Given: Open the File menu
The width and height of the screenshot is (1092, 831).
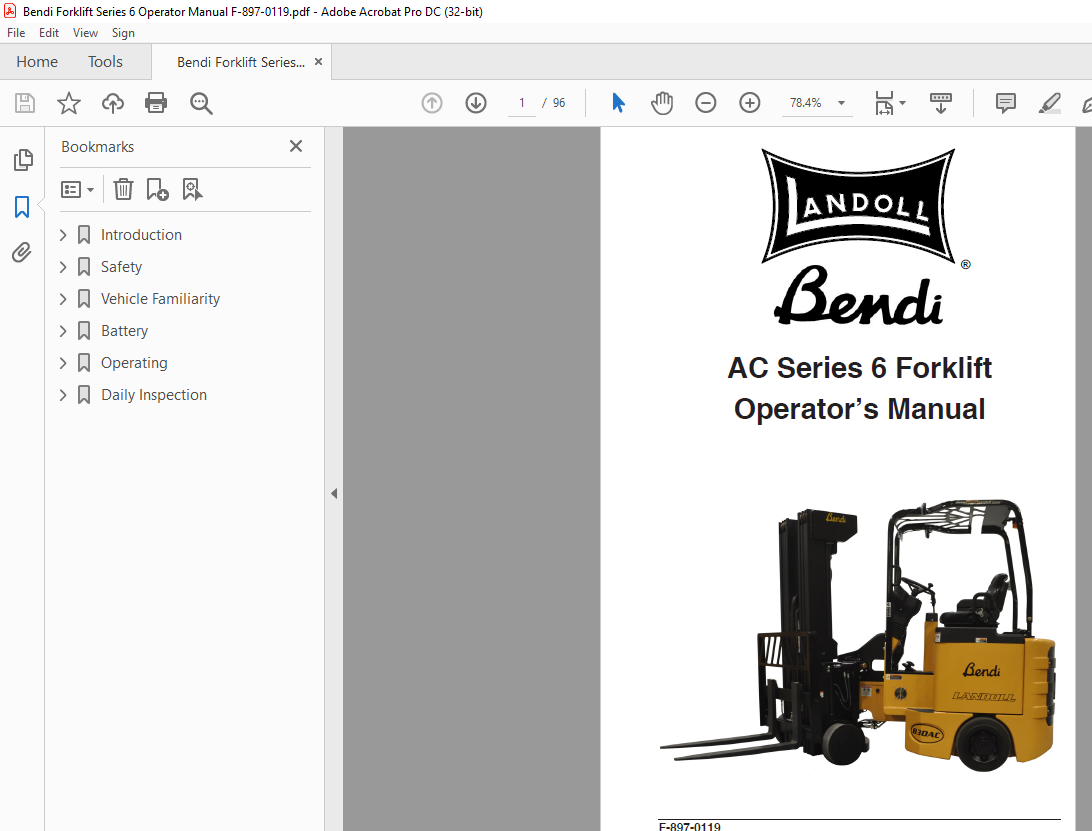Looking at the screenshot, I should [x=16, y=33].
